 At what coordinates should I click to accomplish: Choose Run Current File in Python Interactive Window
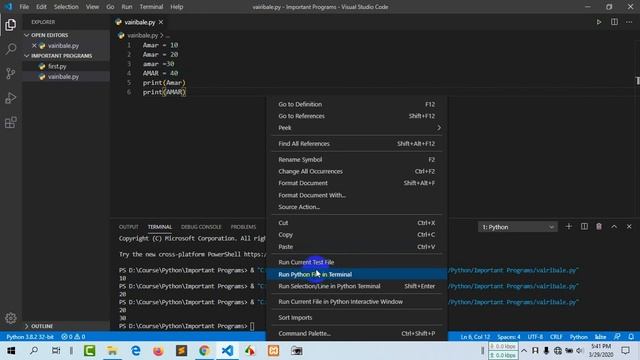coord(357,302)
